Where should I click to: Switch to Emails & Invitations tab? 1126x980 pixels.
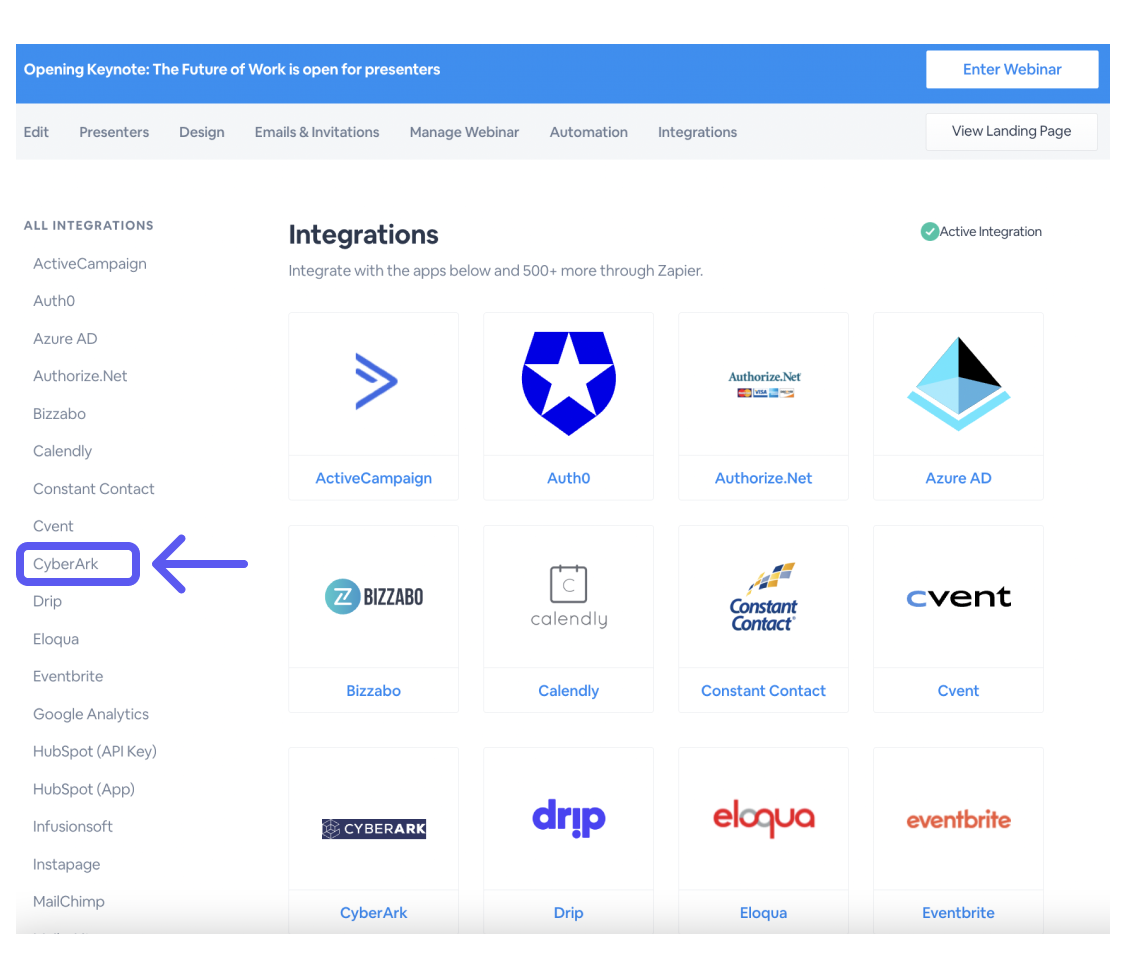[317, 132]
